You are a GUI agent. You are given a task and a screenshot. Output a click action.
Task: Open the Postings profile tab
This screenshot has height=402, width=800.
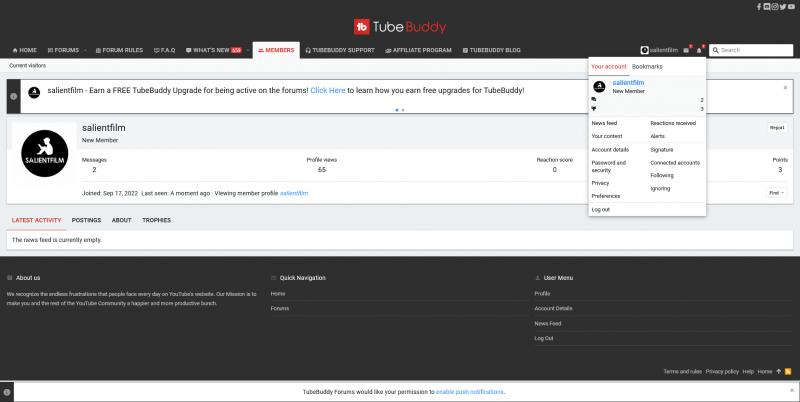pyautogui.click(x=86, y=220)
